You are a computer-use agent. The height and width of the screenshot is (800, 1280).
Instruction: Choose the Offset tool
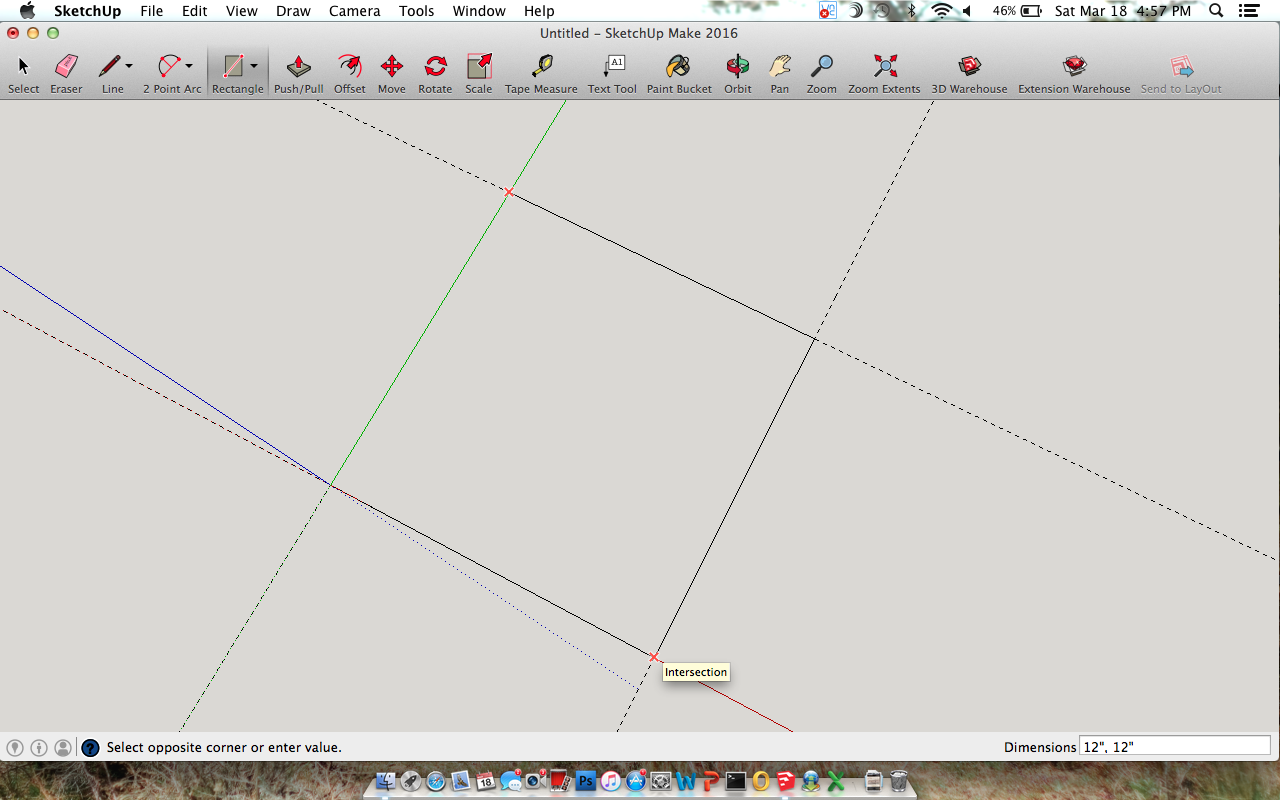click(x=349, y=74)
